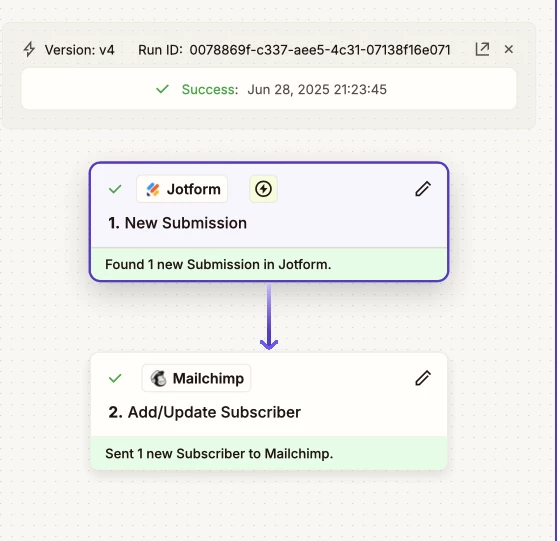Open the run in a new window

pyautogui.click(x=482, y=49)
